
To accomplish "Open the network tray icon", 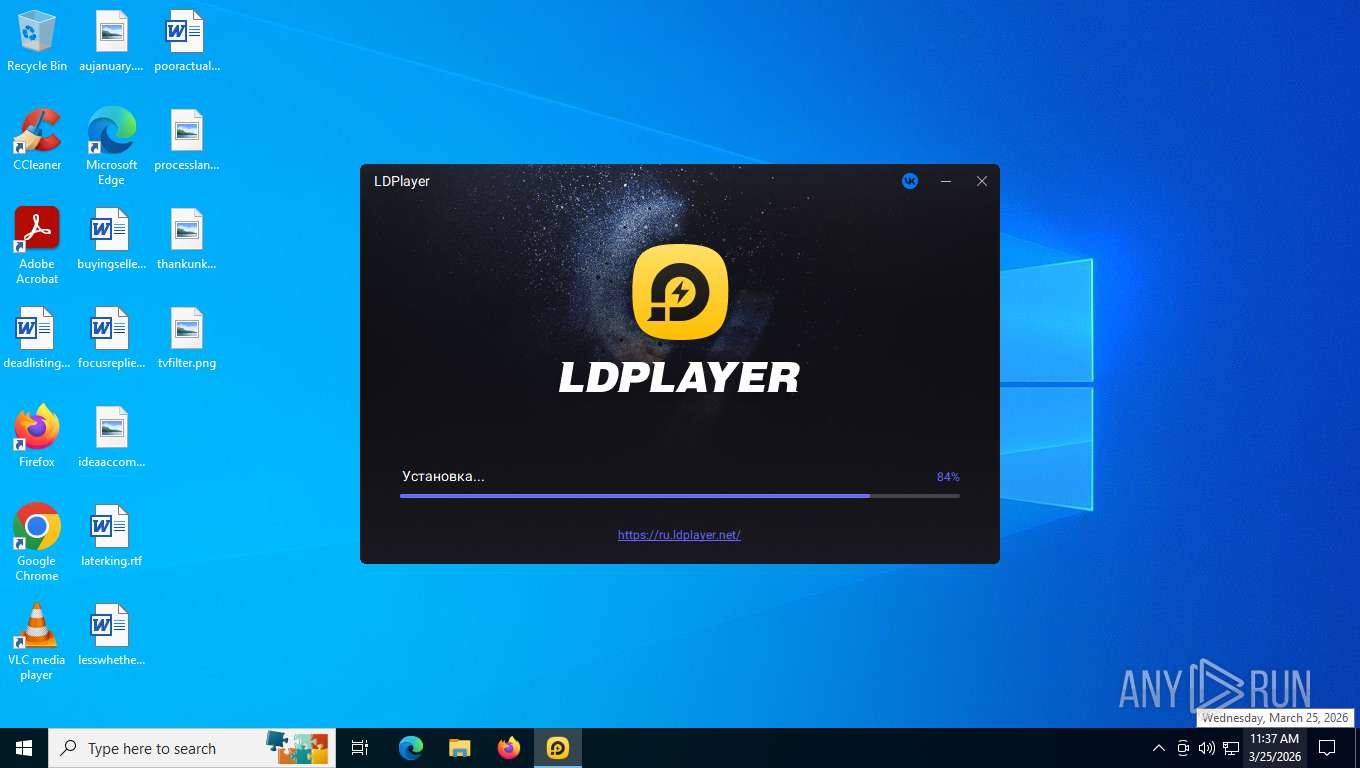I will [1231, 748].
